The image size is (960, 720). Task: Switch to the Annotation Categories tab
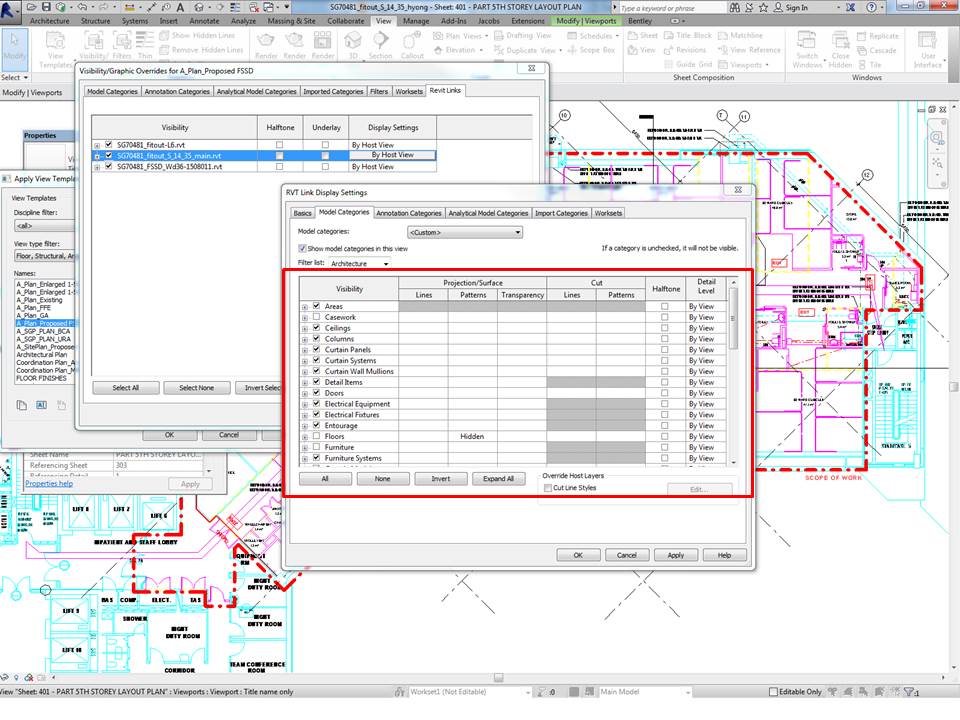[410, 212]
